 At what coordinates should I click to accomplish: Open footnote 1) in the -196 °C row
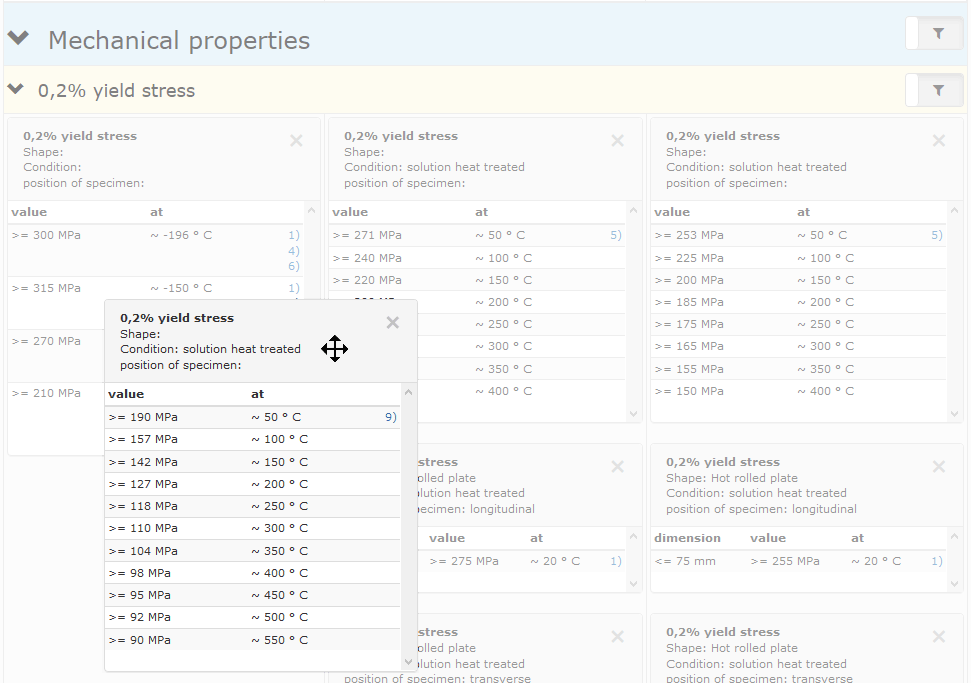294,235
